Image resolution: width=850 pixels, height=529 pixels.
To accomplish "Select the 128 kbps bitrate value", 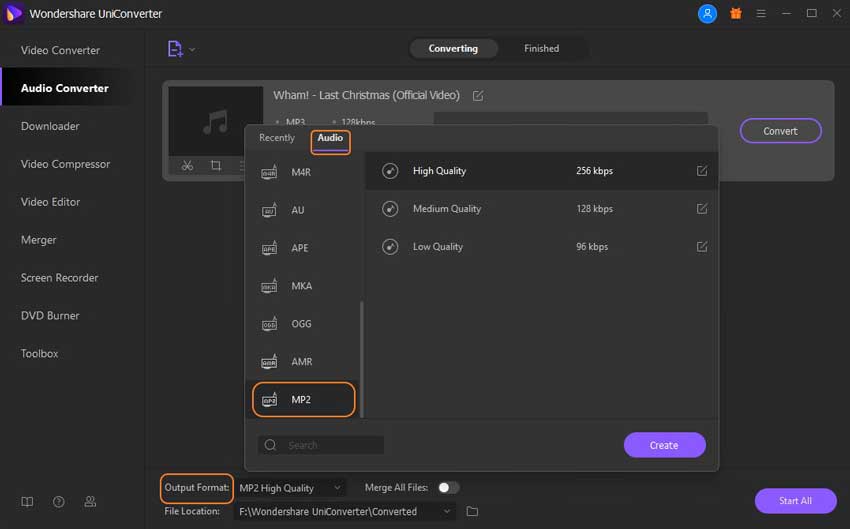I will pos(594,209).
